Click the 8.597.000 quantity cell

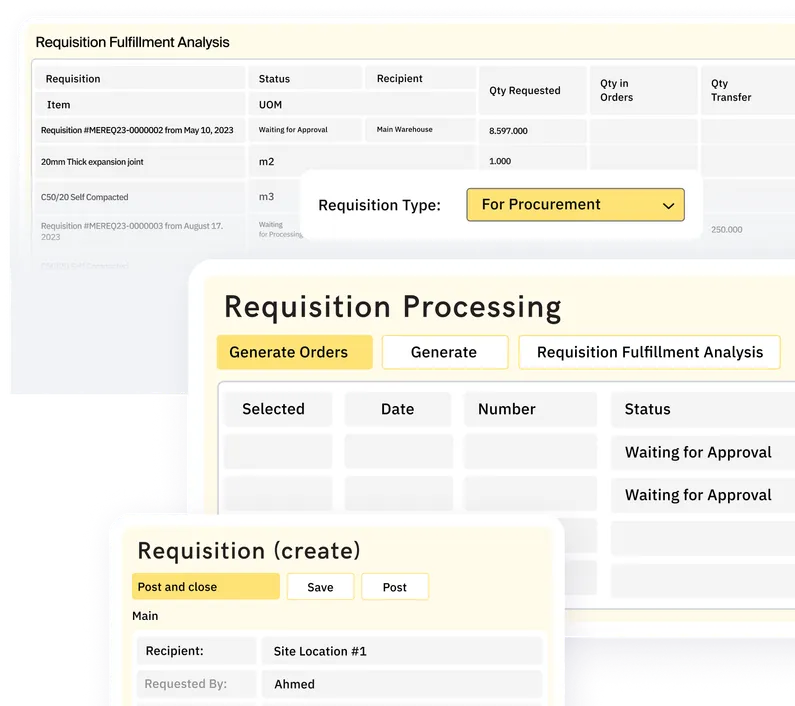pyautogui.click(x=533, y=131)
